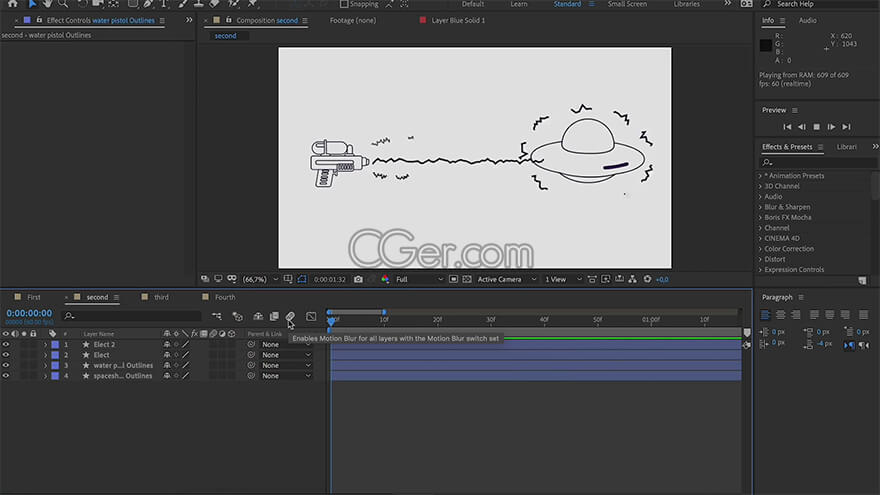Click the blue label swatch of Elect 2
This screenshot has height=495, width=880.
tap(55, 345)
